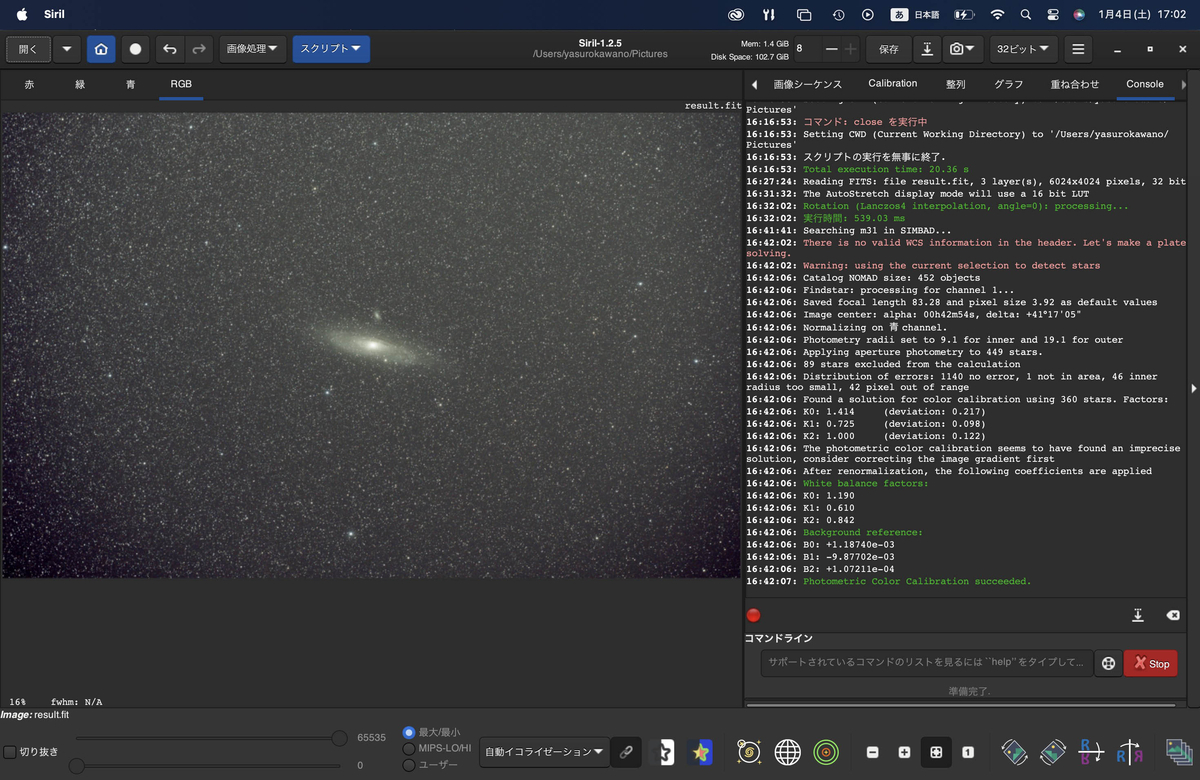Open Spotlight search in menu bar

click(x=1025, y=14)
